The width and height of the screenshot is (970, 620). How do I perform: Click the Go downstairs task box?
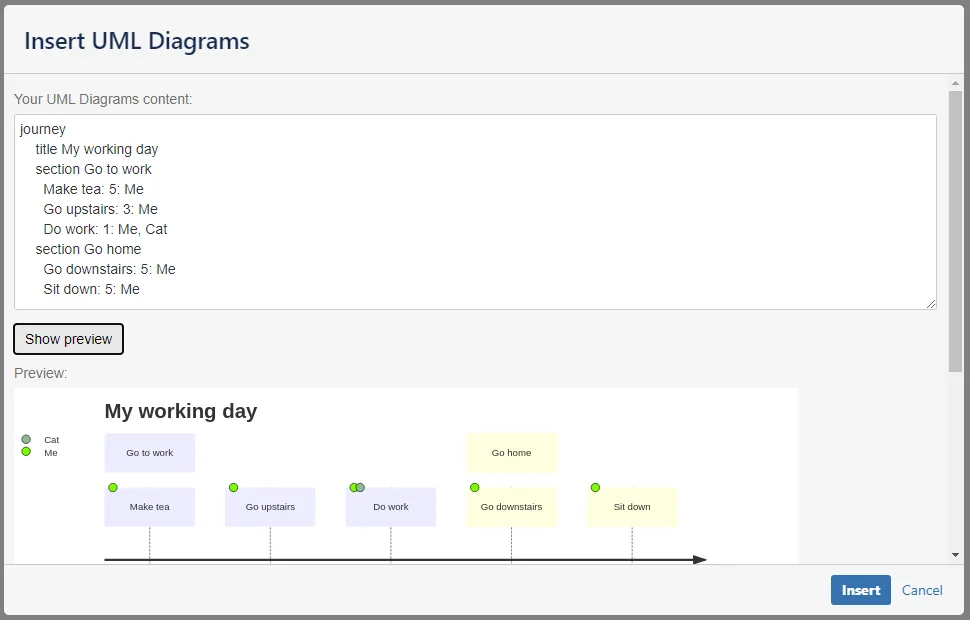[x=512, y=507]
